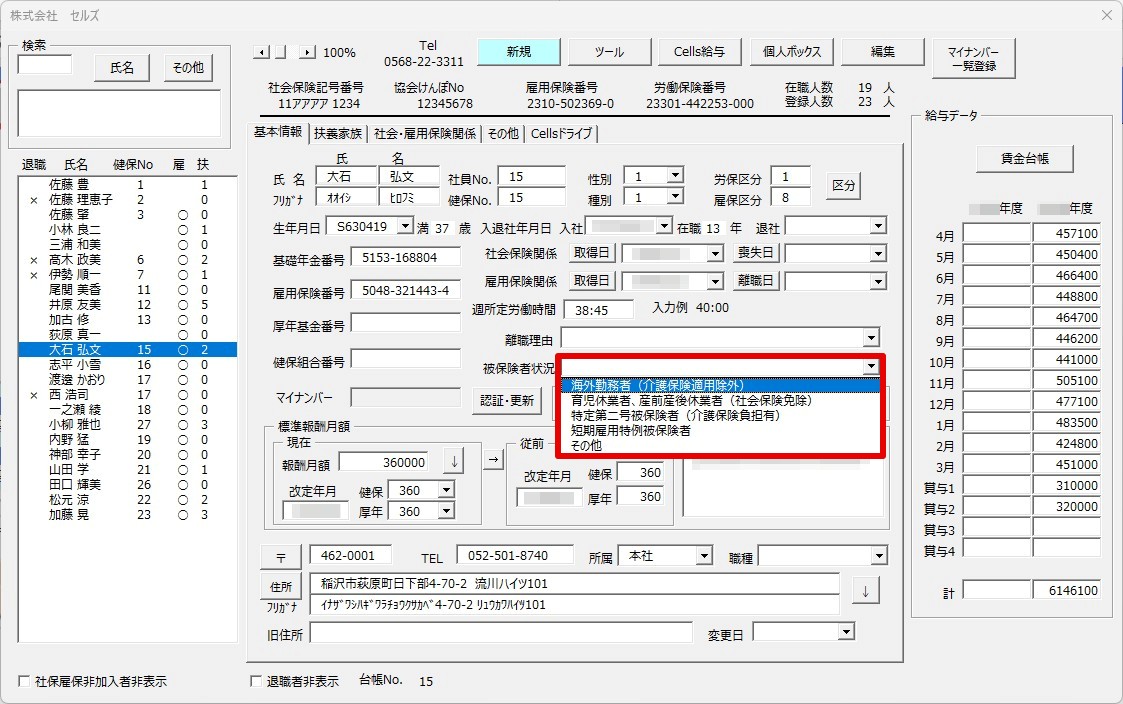The image size is (1123, 704).
Task: Click the 賃金台帳 button
Action: coord(1025,158)
